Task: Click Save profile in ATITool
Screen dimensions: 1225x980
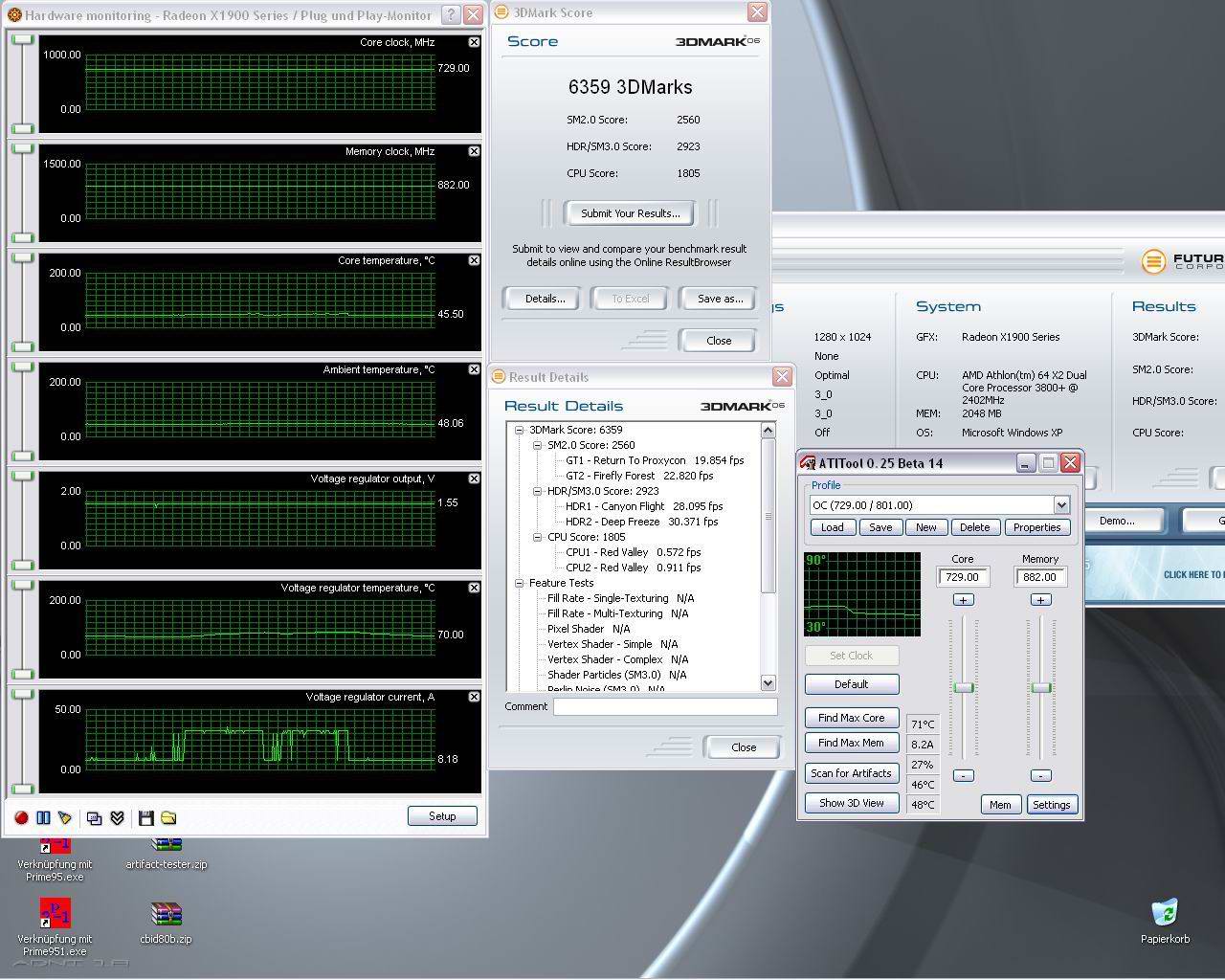Action: (880, 527)
